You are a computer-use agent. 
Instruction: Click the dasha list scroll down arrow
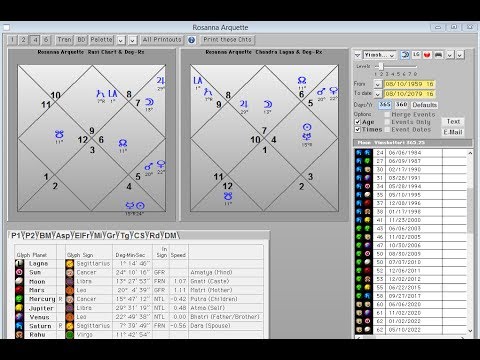(x=470, y=331)
